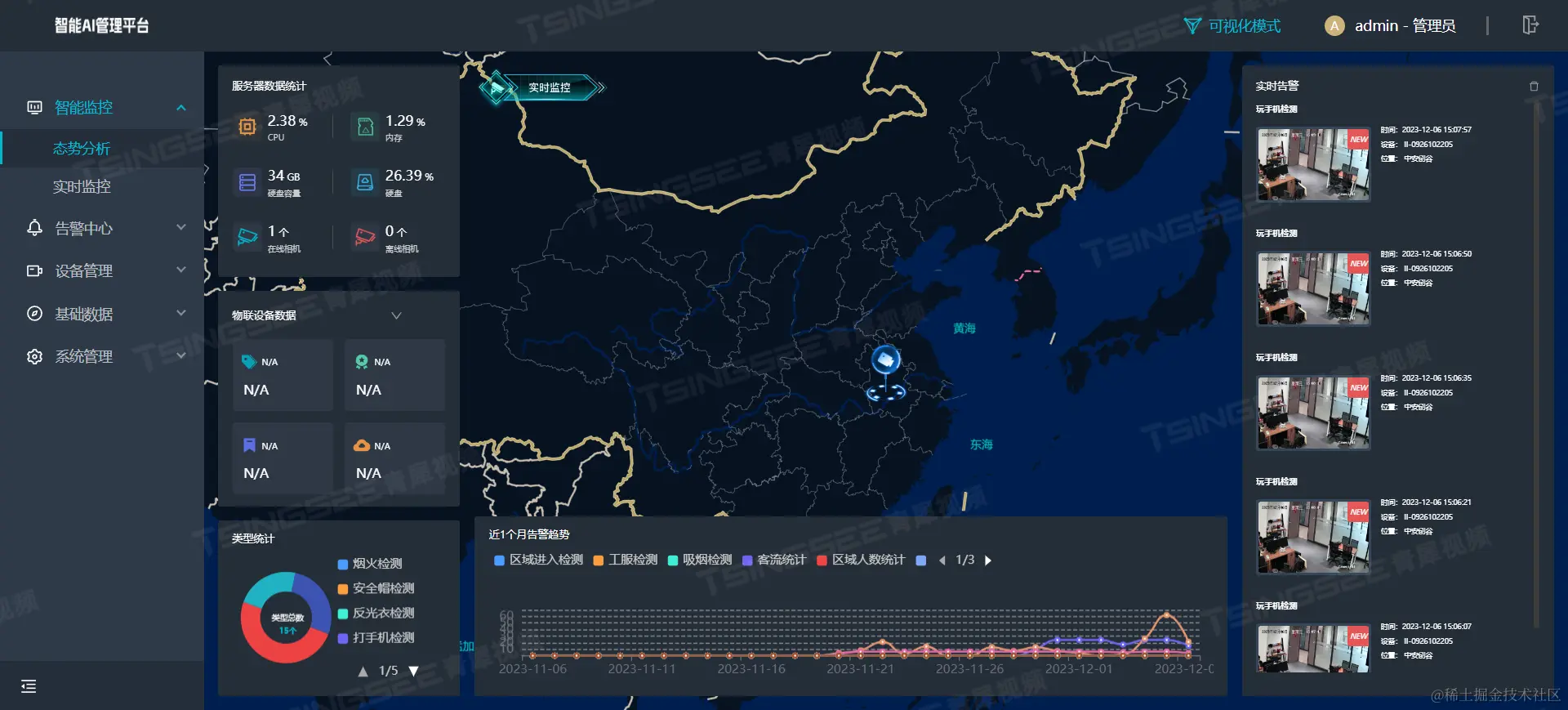This screenshot has height=710, width=1568.
Task: Click the orange cloud icon in 物联设备数据
Action: pos(362,445)
